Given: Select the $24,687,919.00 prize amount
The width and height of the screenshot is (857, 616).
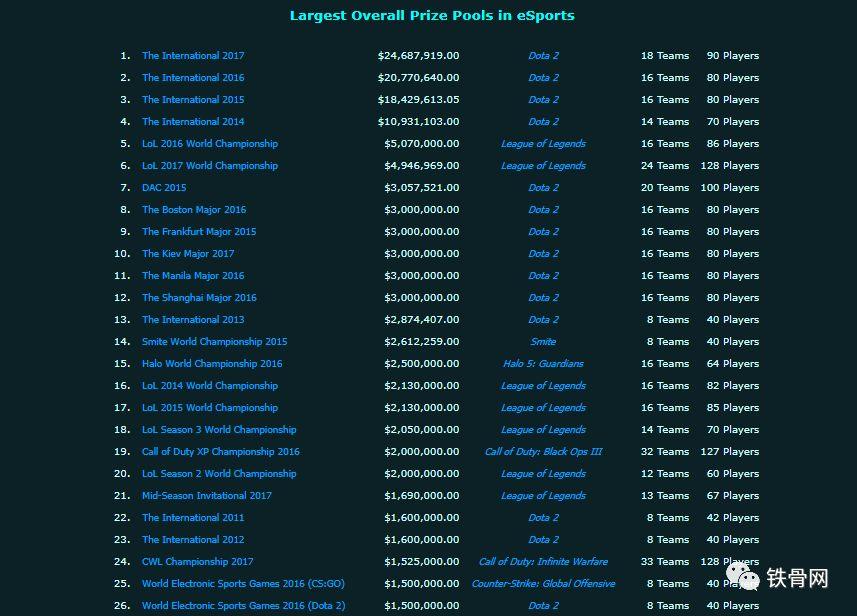Looking at the screenshot, I should 418,56.
